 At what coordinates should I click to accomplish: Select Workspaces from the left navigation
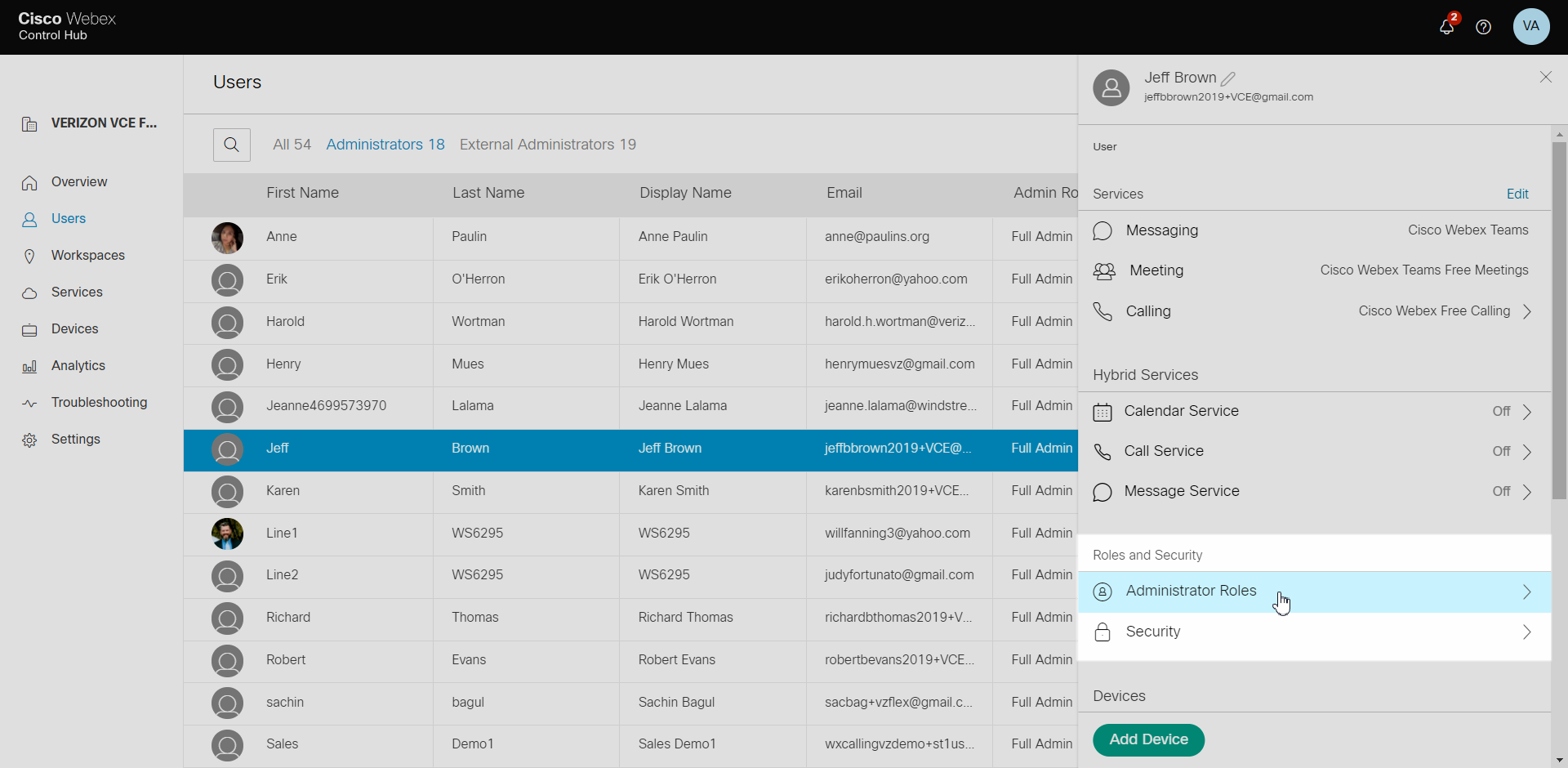(87, 255)
